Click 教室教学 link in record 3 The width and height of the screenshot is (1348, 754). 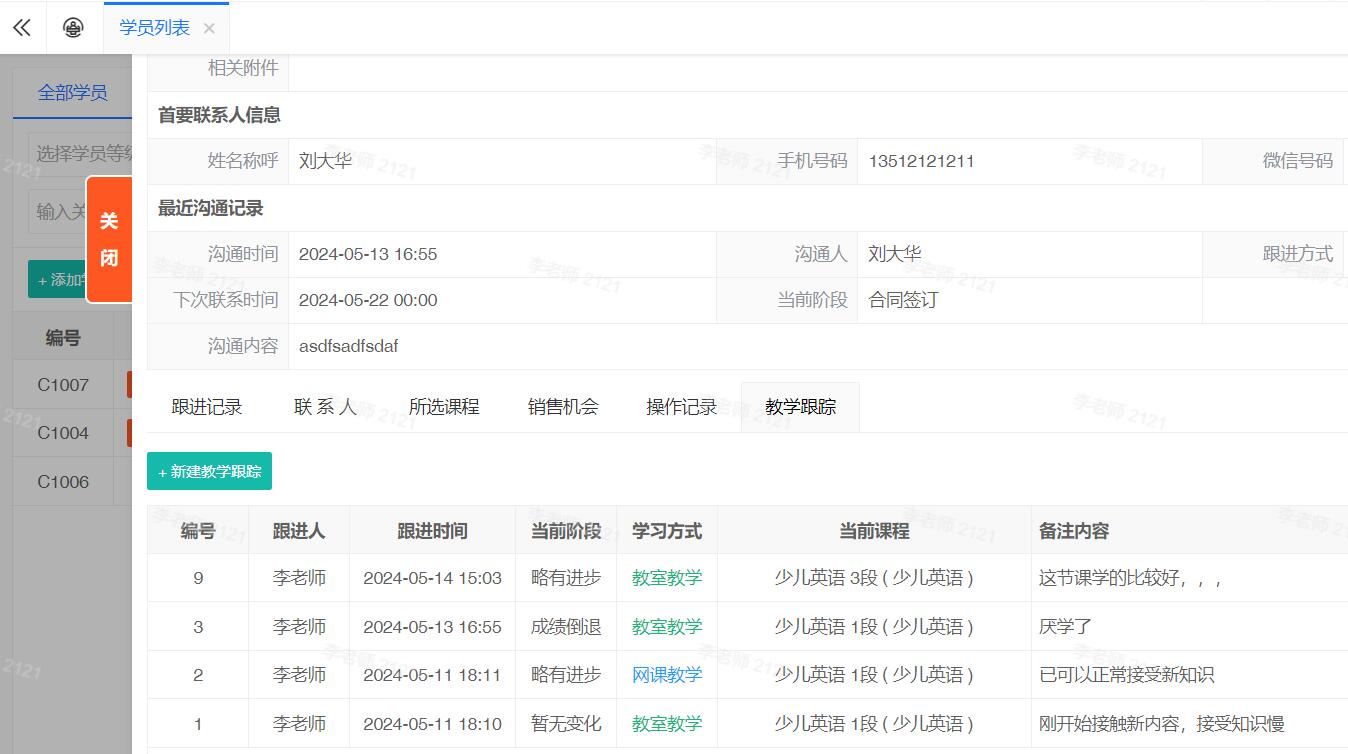click(x=667, y=627)
